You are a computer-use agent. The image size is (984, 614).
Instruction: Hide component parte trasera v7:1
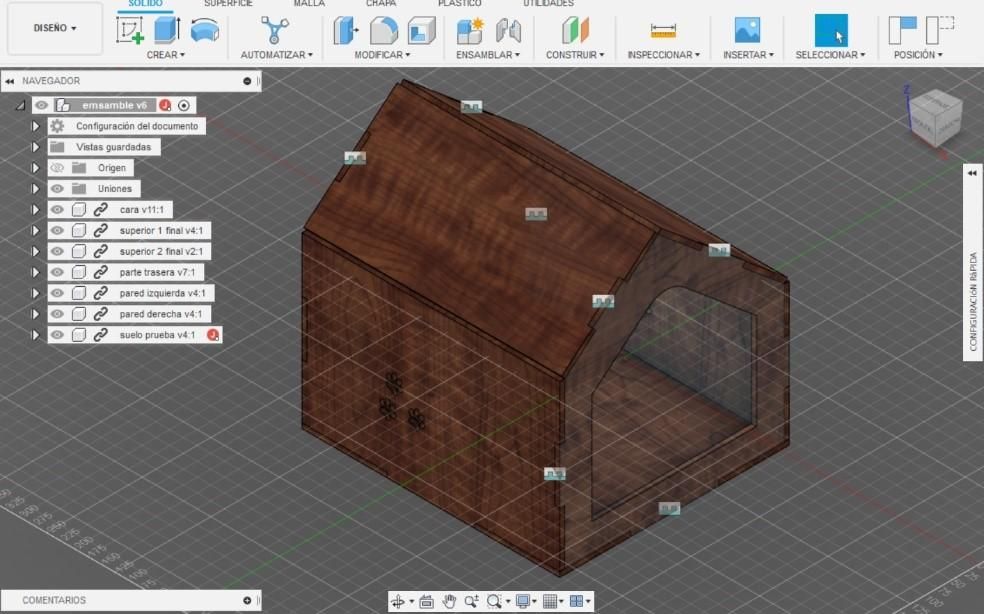57,272
